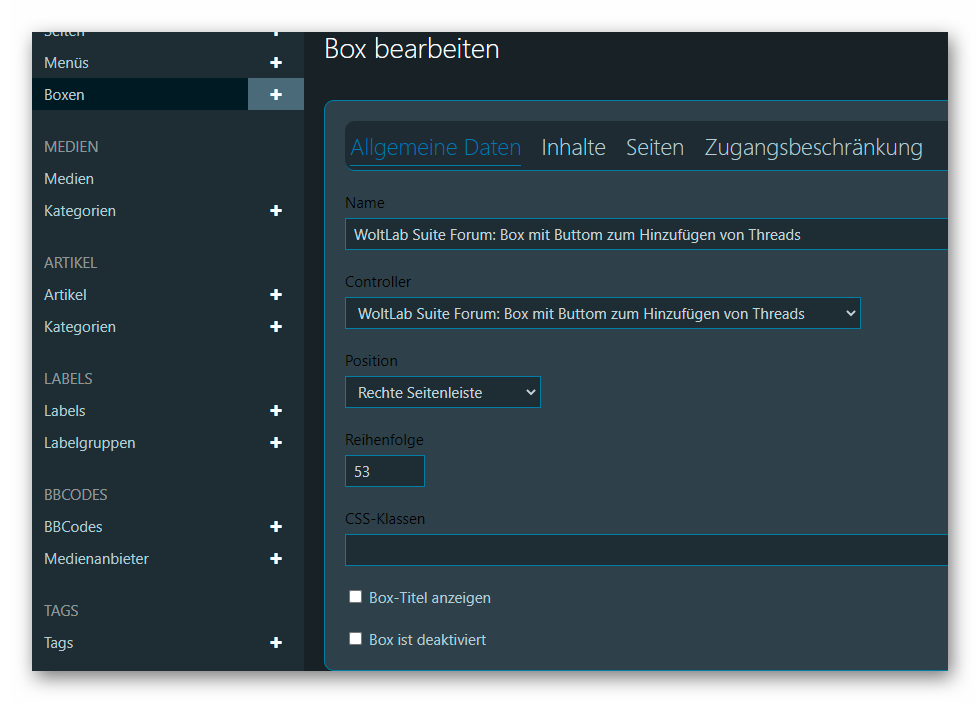Viewport: 980px width, 703px height.
Task: Add a new BBCode via plus icon
Action: pyautogui.click(x=276, y=527)
